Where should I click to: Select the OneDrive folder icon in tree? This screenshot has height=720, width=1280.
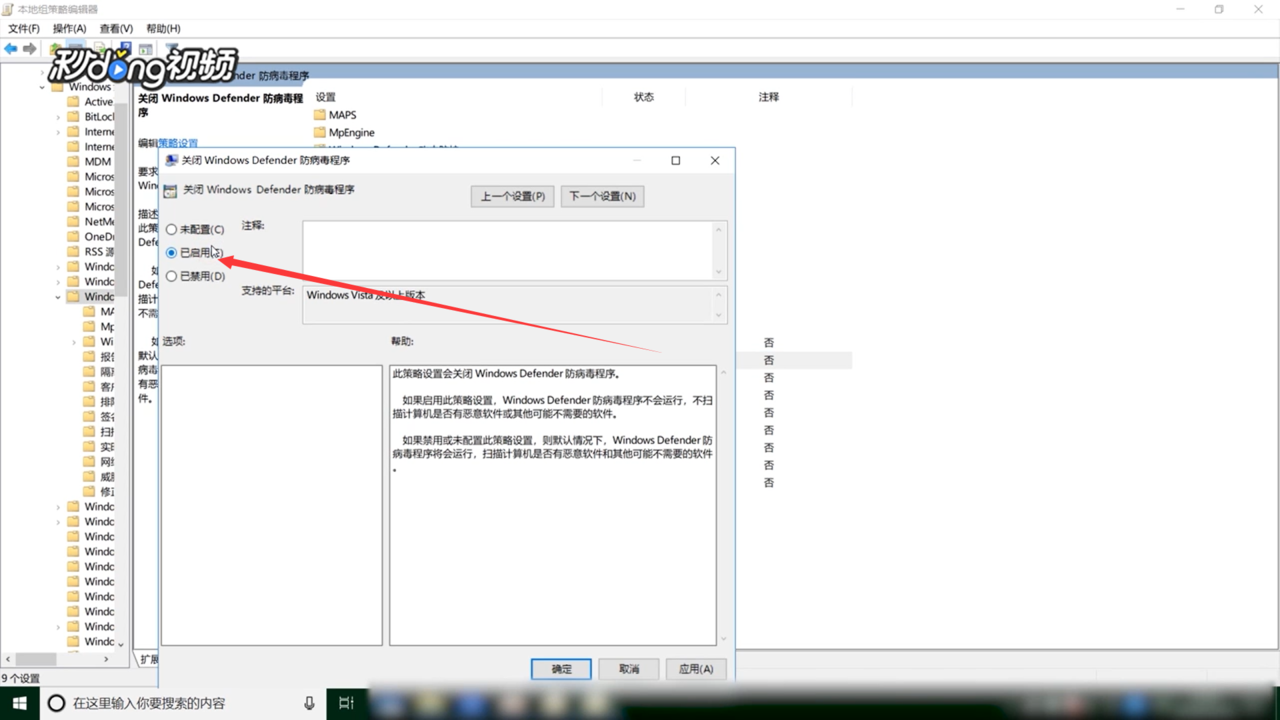[73, 237]
